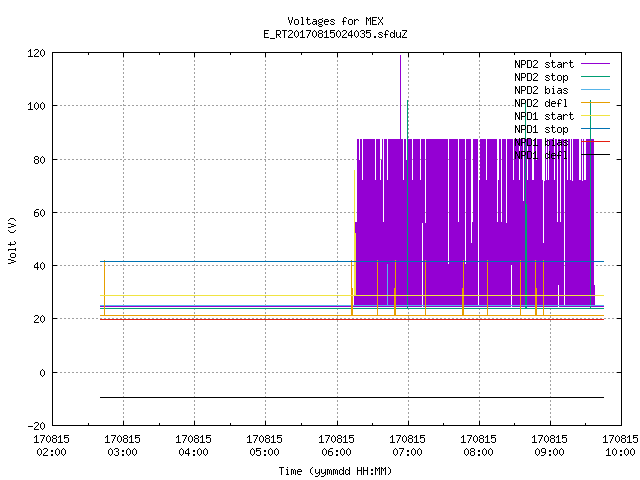Click the y-axis tick value 0
The height and width of the screenshot is (480, 640).
(x=42, y=373)
